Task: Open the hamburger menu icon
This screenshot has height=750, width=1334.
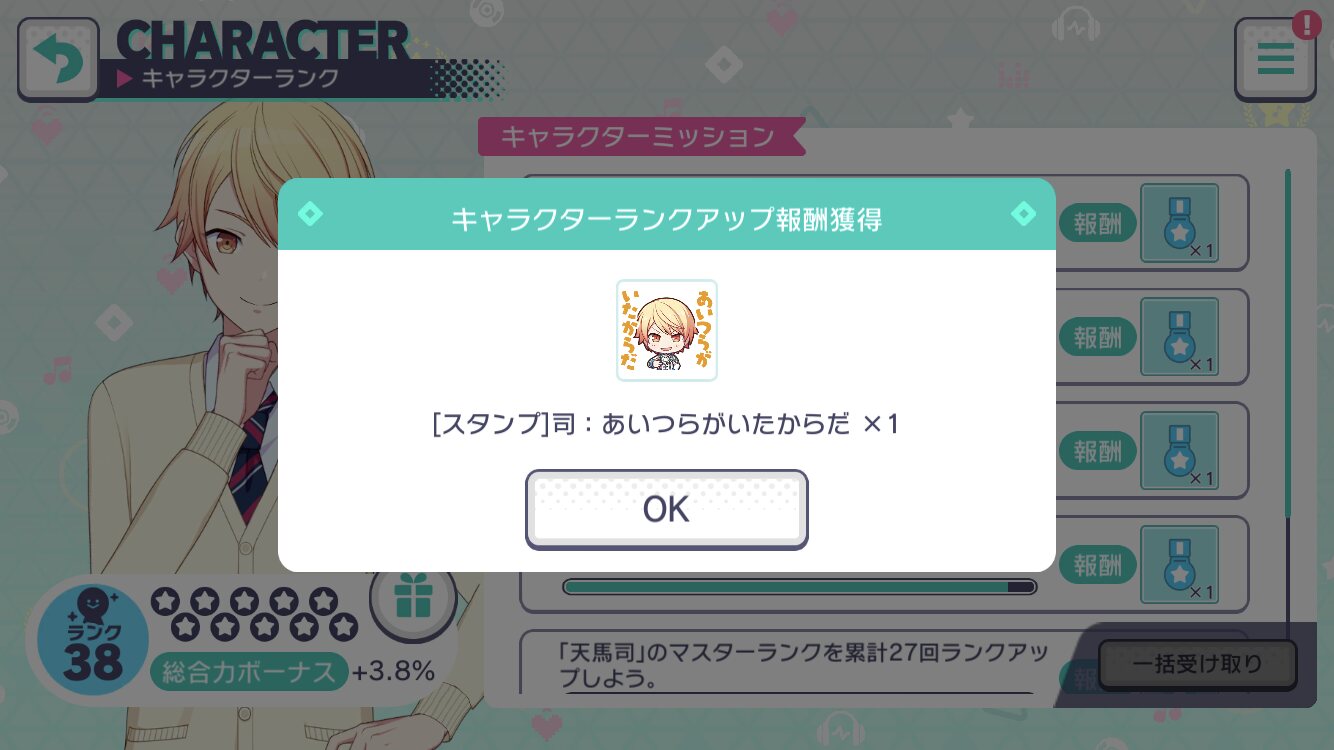Action: (1275, 59)
